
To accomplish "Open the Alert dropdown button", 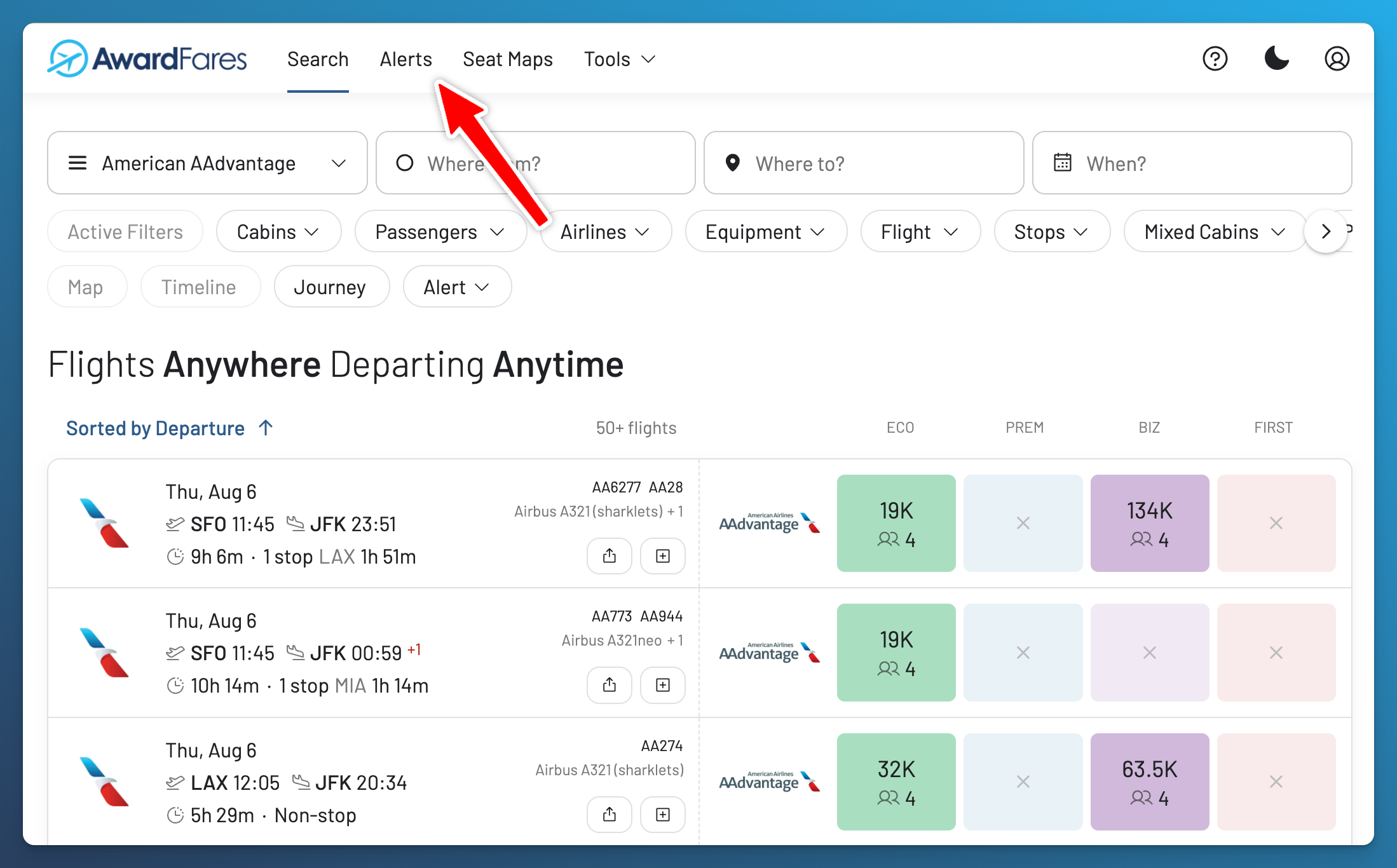I will 457,287.
